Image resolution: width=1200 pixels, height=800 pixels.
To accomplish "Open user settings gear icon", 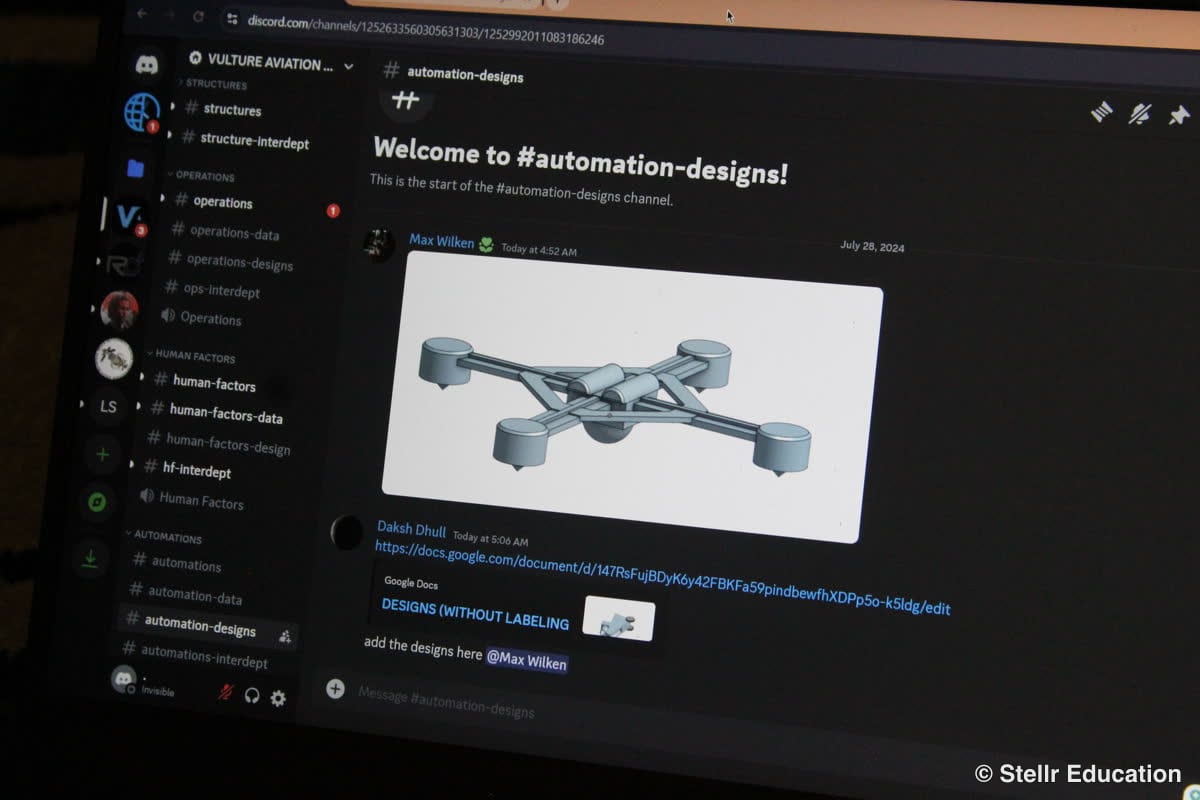I will coord(278,698).
